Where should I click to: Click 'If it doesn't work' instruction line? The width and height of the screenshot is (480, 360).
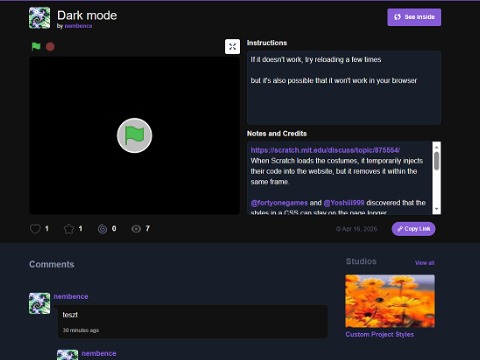pyautogui.click(x=316, y=60)
